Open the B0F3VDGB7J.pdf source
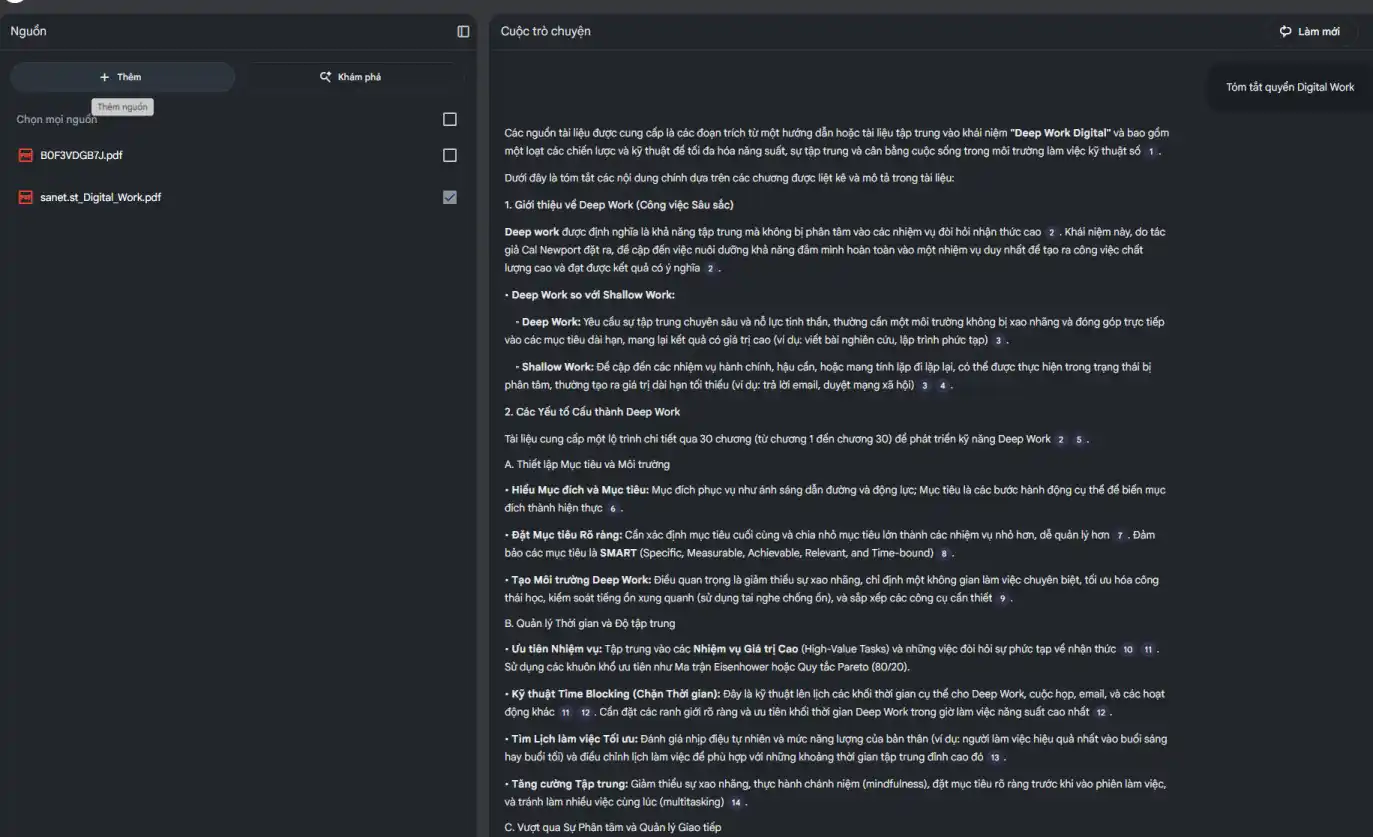 point(81,156)
